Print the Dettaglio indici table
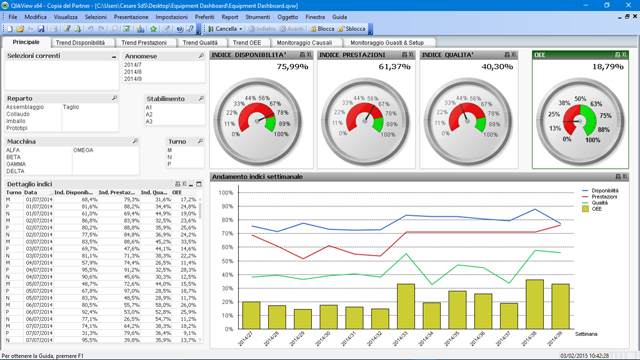The image size is (640, 360). (178, 184)
